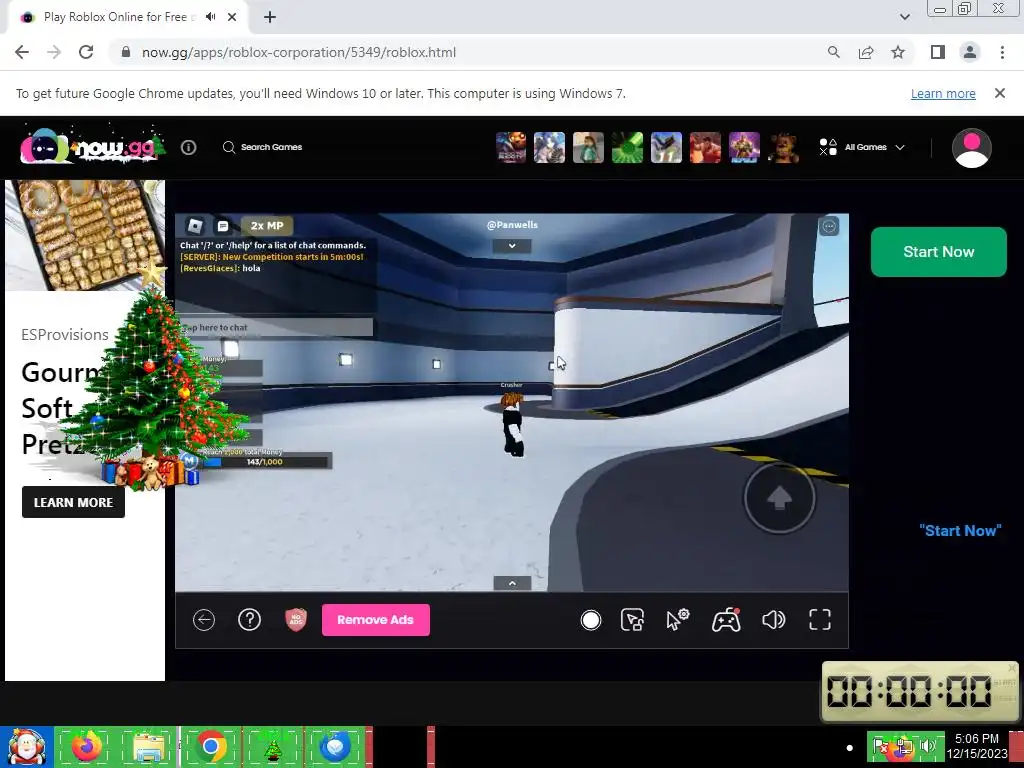Open the Christmas tree taskbar app
Screen dimensions: 1024x768
point(272,746)
